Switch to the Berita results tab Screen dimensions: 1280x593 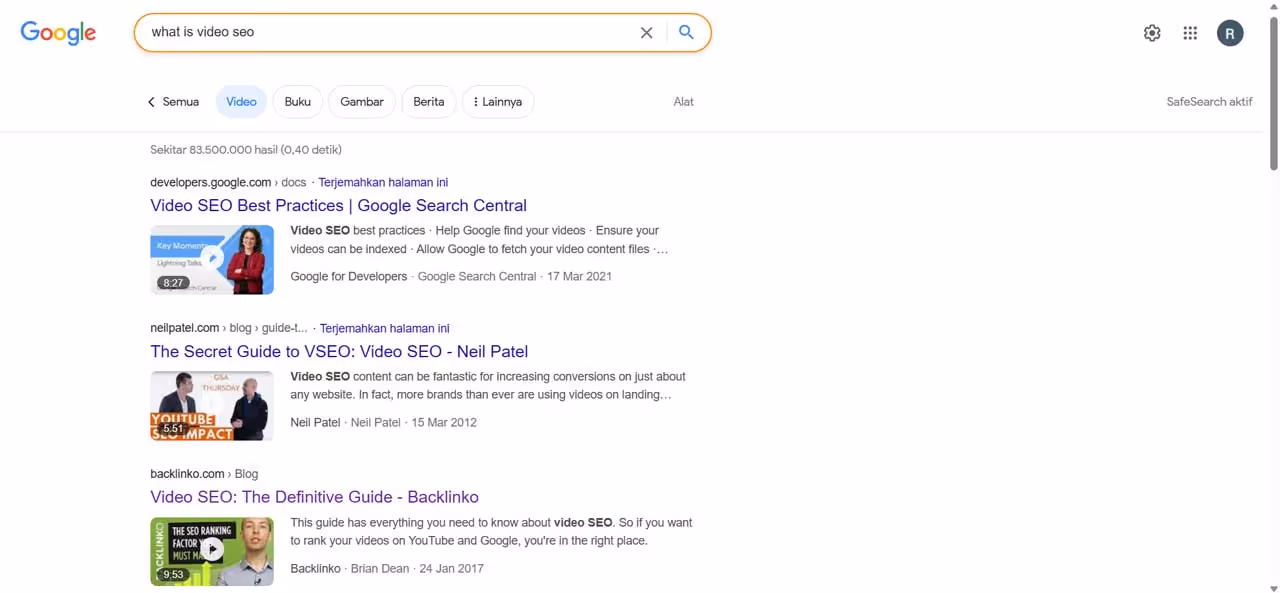tap(428, 101)
